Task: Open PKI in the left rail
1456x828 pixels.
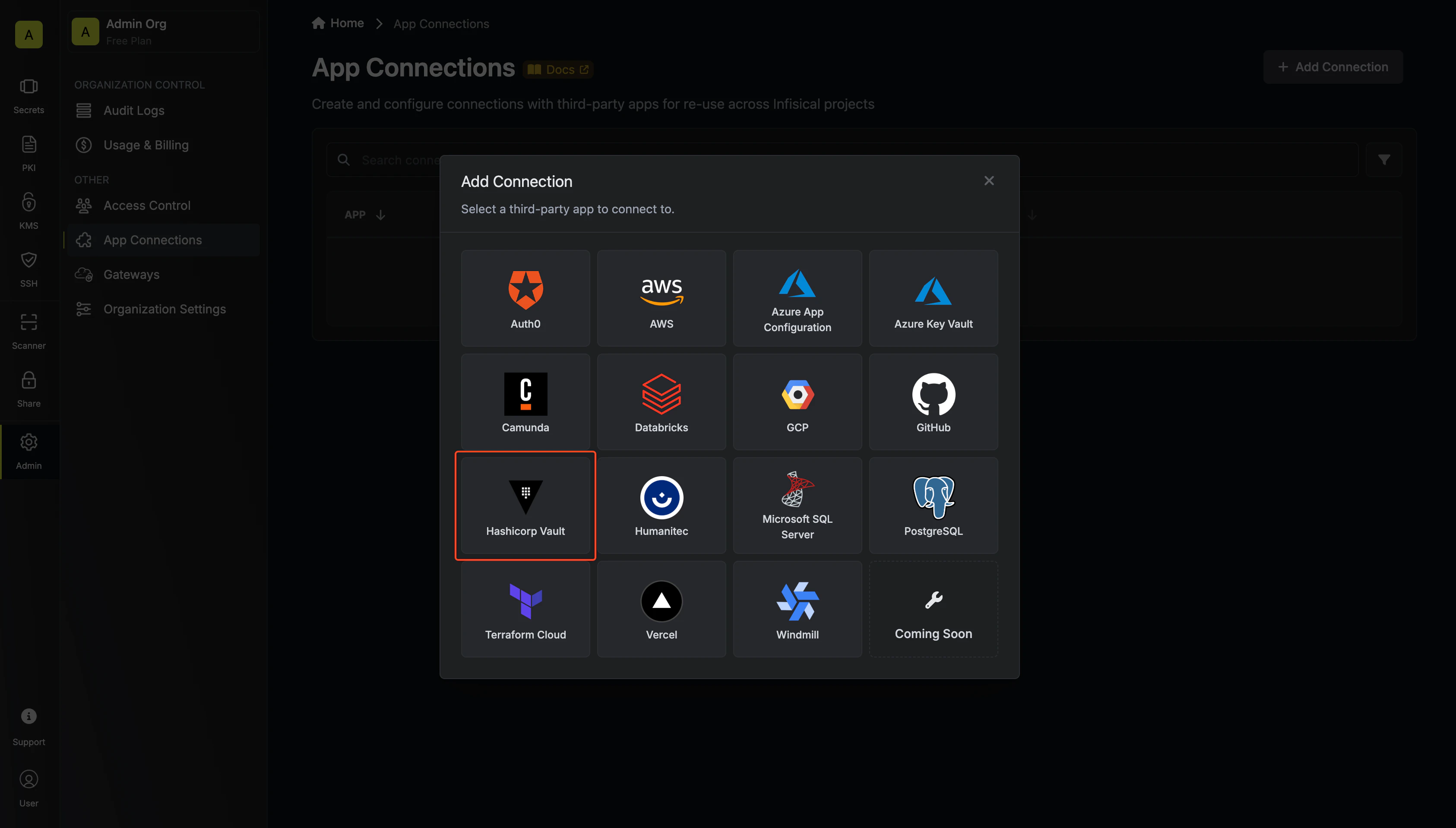Action: [x=28, y=154]
